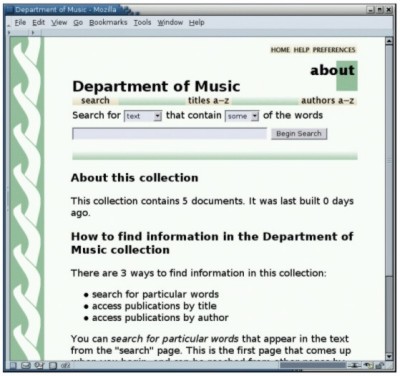Click the vertical scrollbar thumb
Screen dimensions: 400x376
pyautogui.click(x=389, y=160)
